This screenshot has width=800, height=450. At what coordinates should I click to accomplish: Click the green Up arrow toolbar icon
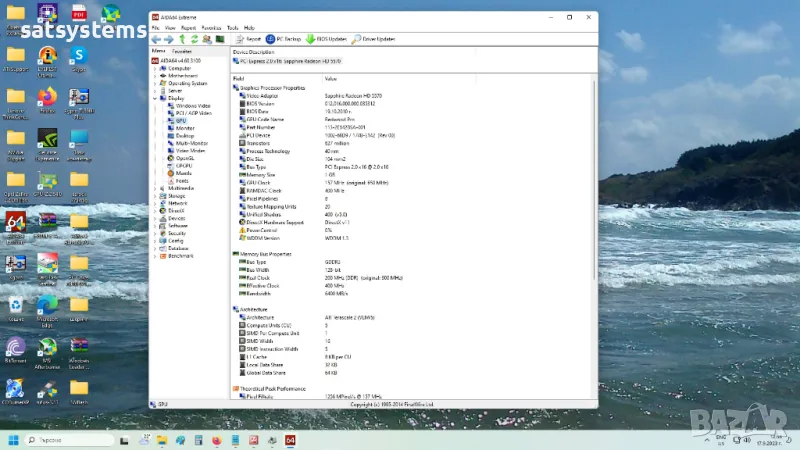click(182, 39)
